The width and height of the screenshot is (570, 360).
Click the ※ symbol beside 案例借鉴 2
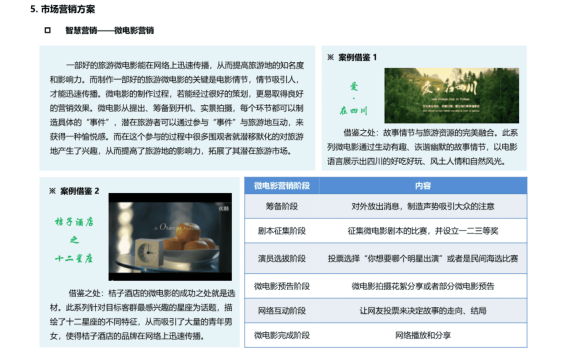click(52, 191)
